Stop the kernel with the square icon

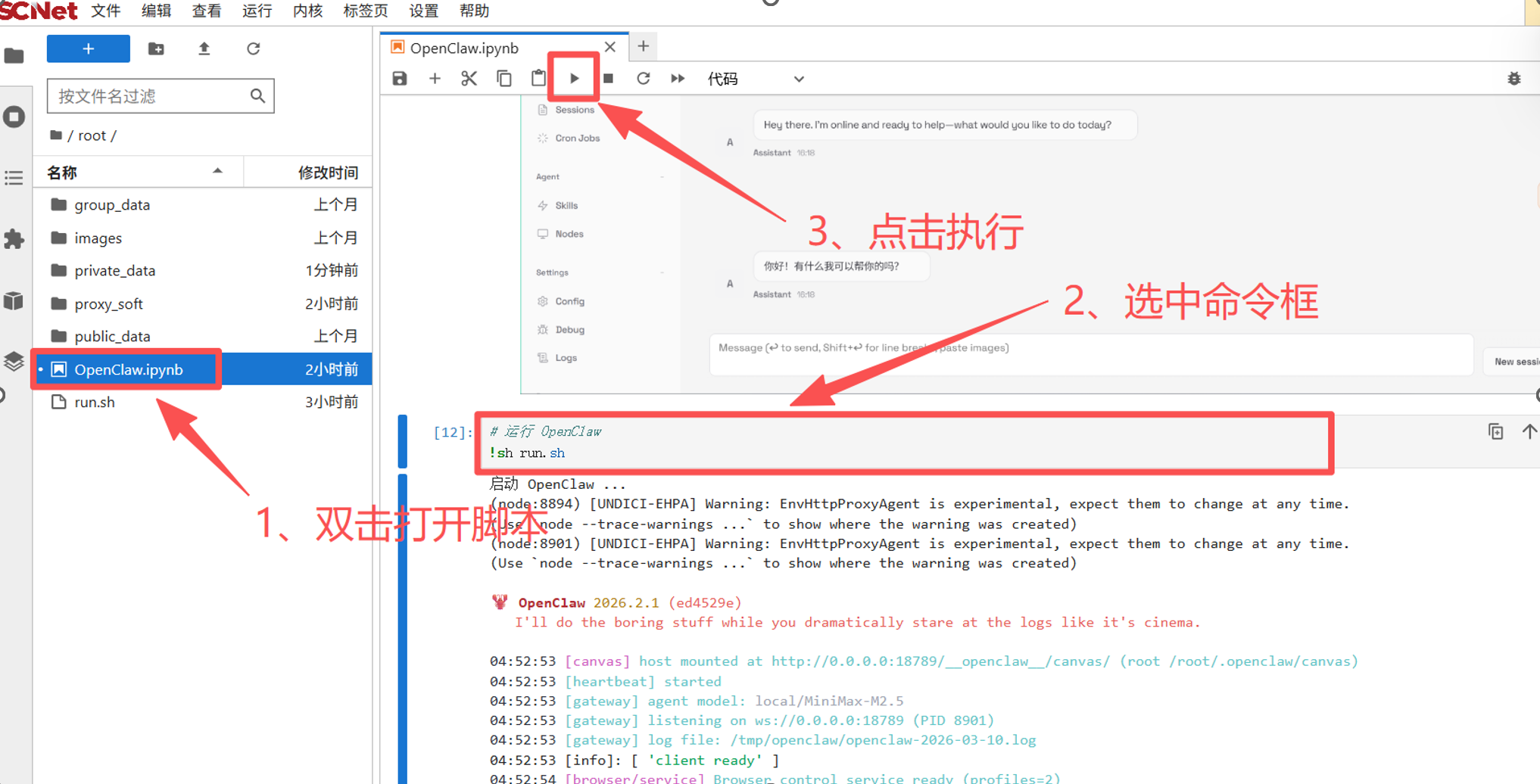coord(608,78)
